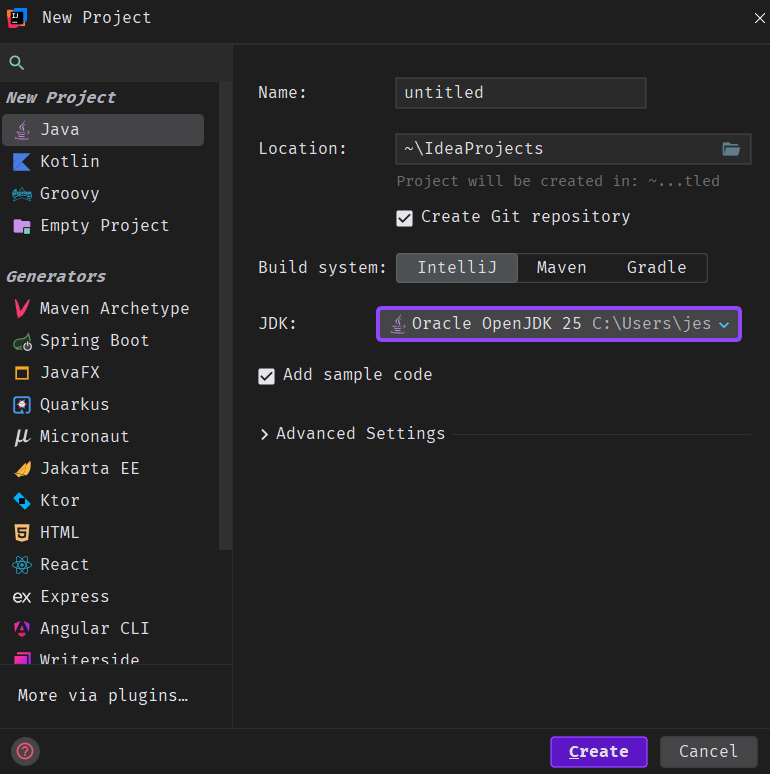Choose the Ktor icon

(x=22, y=501)
